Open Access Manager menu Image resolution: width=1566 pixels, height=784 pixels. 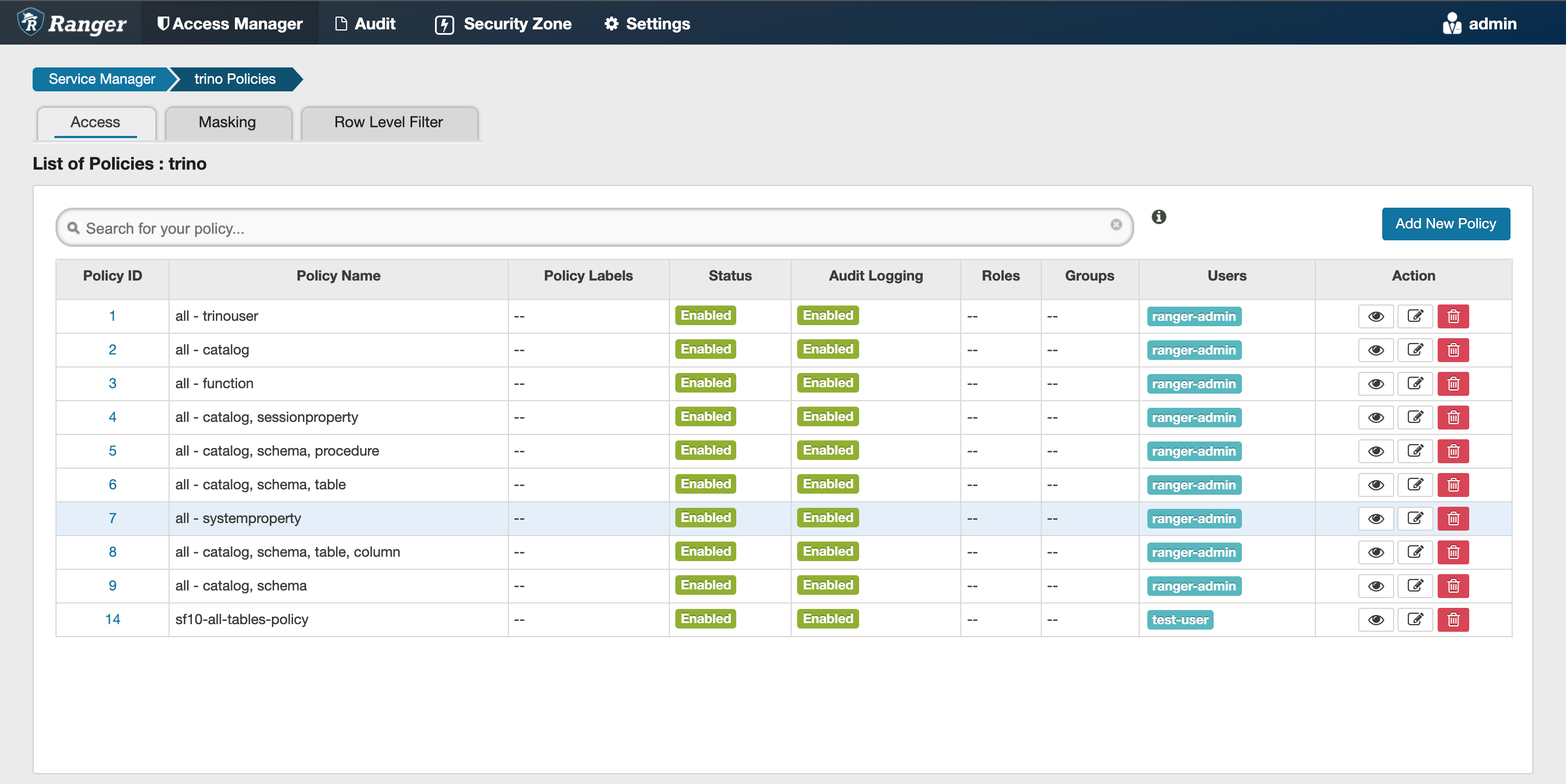[x=230, y=24]
